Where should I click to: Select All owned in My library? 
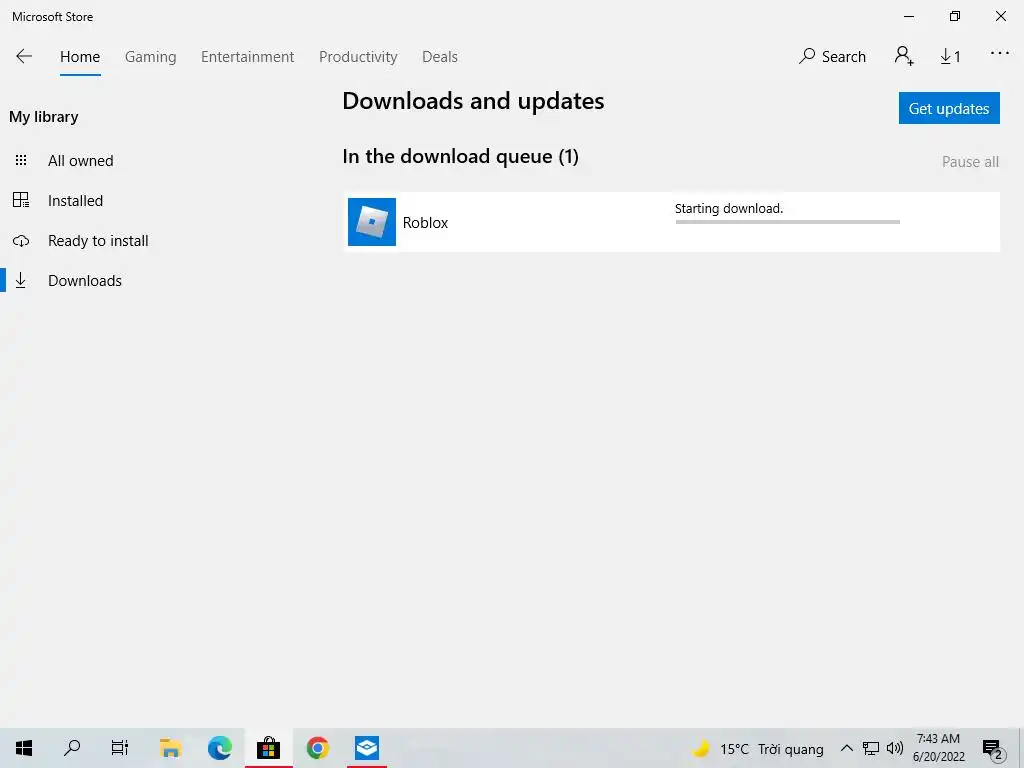(80, 161)
